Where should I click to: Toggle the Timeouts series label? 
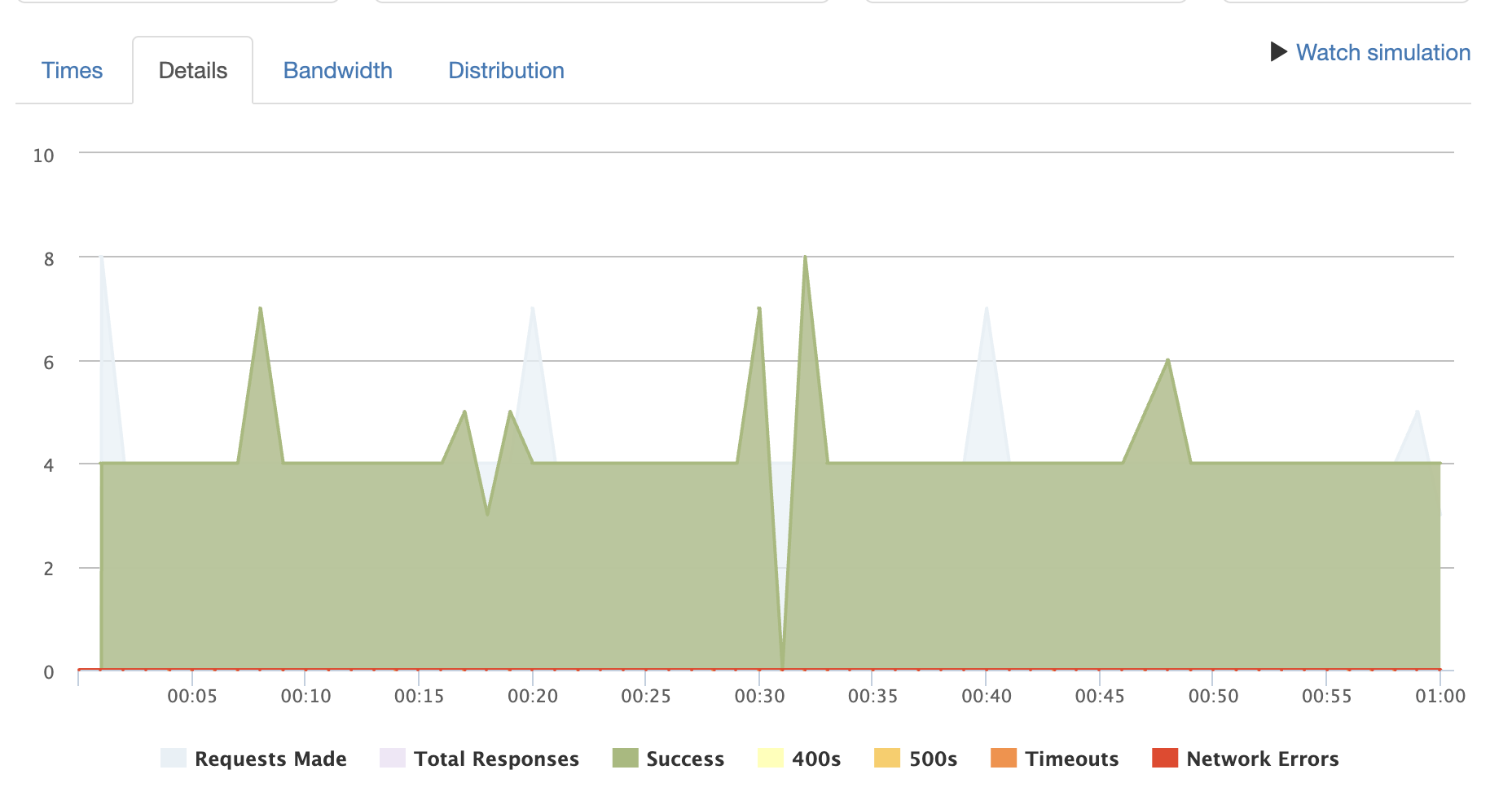coord(1071,759)
